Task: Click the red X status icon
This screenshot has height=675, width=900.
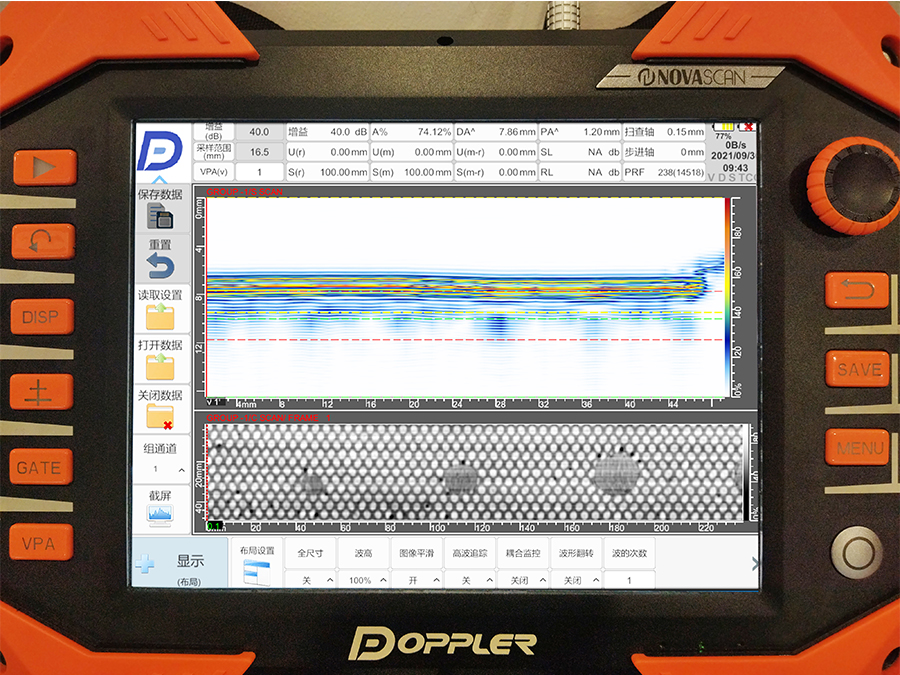Action: 747,126
